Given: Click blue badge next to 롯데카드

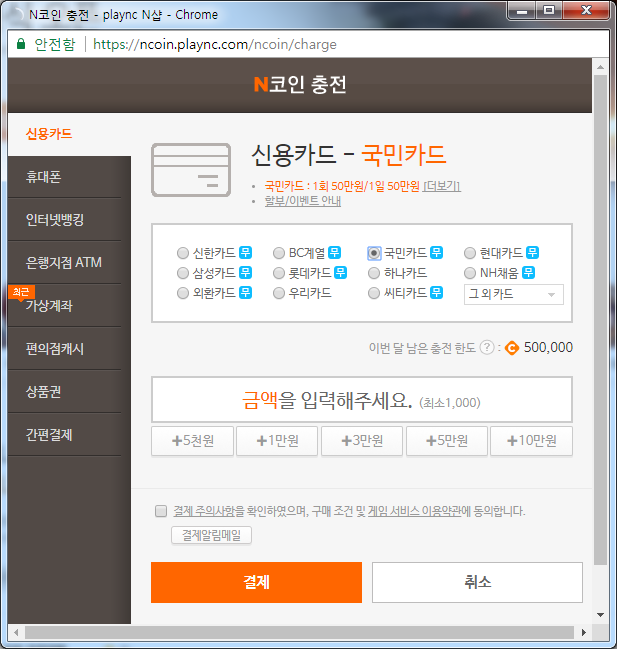Looking at the screenshot, I should 341,273.
